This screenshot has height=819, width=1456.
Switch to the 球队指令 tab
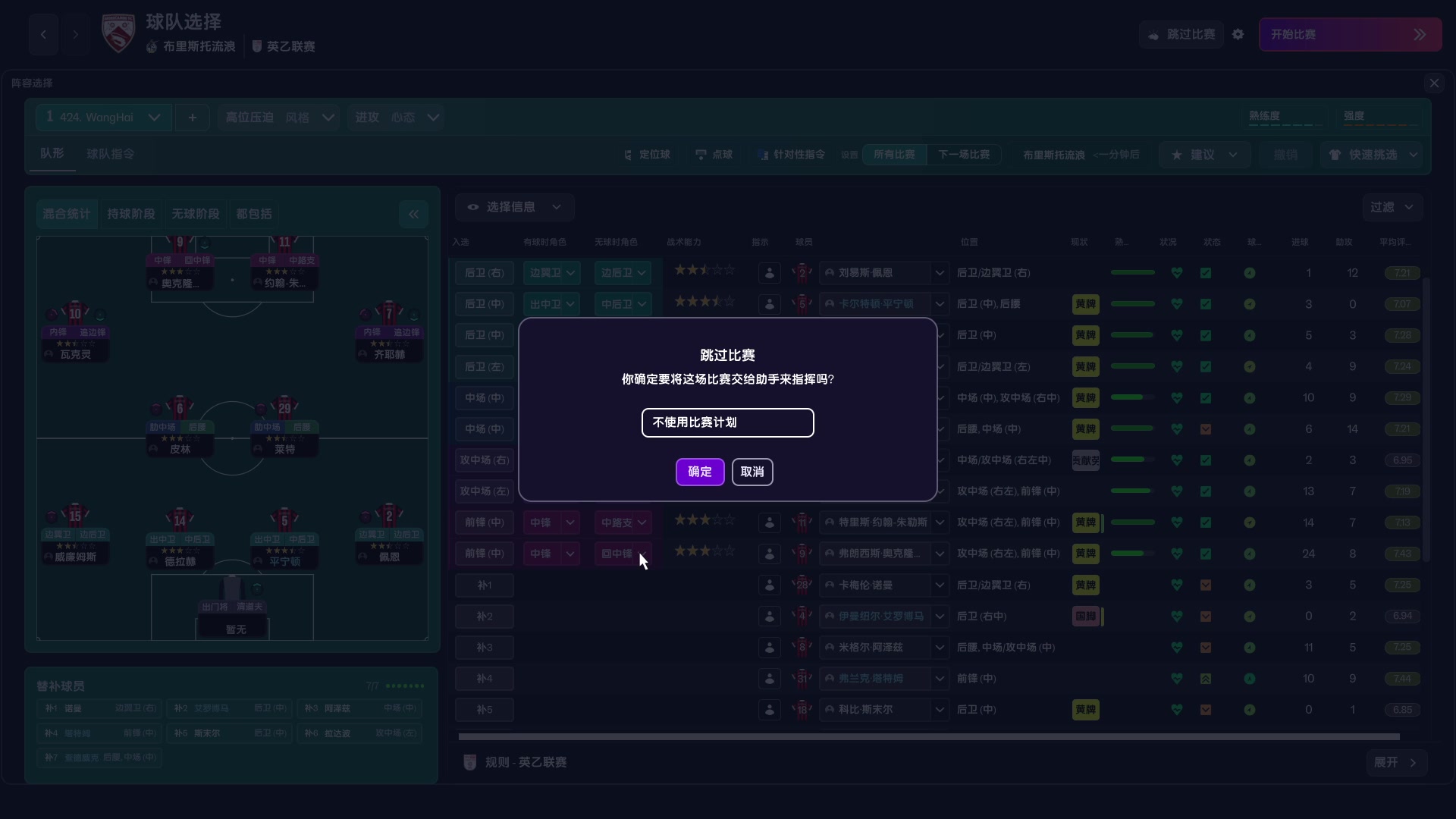tap(110, 154)
